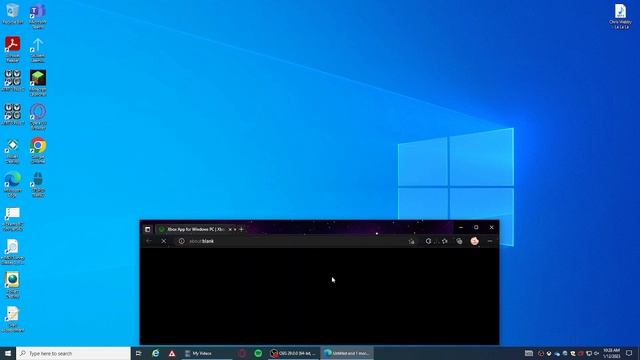
Task: Open Edge collections icon
Action: pyautogui.click(x=459, y=241)
